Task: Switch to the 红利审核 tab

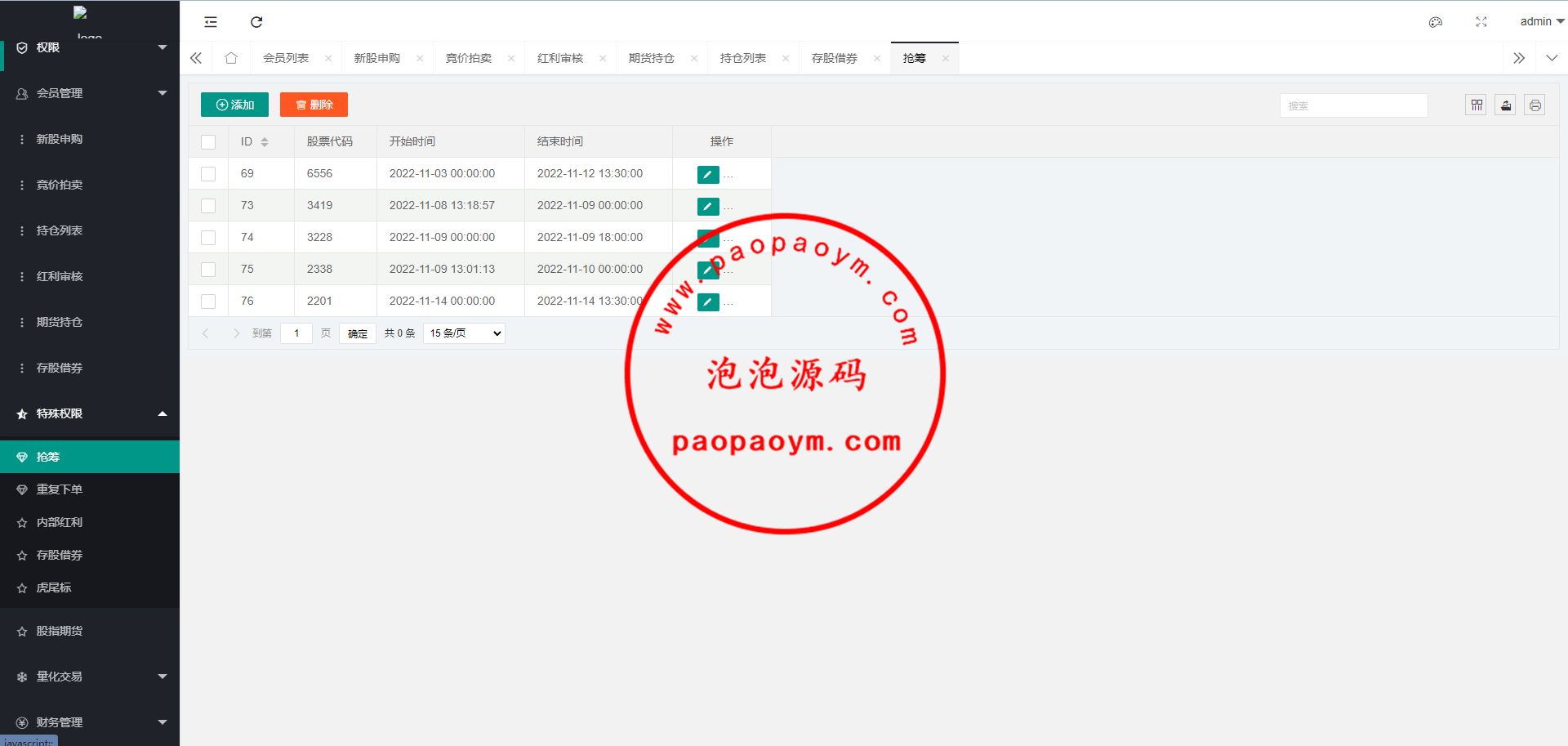Action: coord(560,58)
